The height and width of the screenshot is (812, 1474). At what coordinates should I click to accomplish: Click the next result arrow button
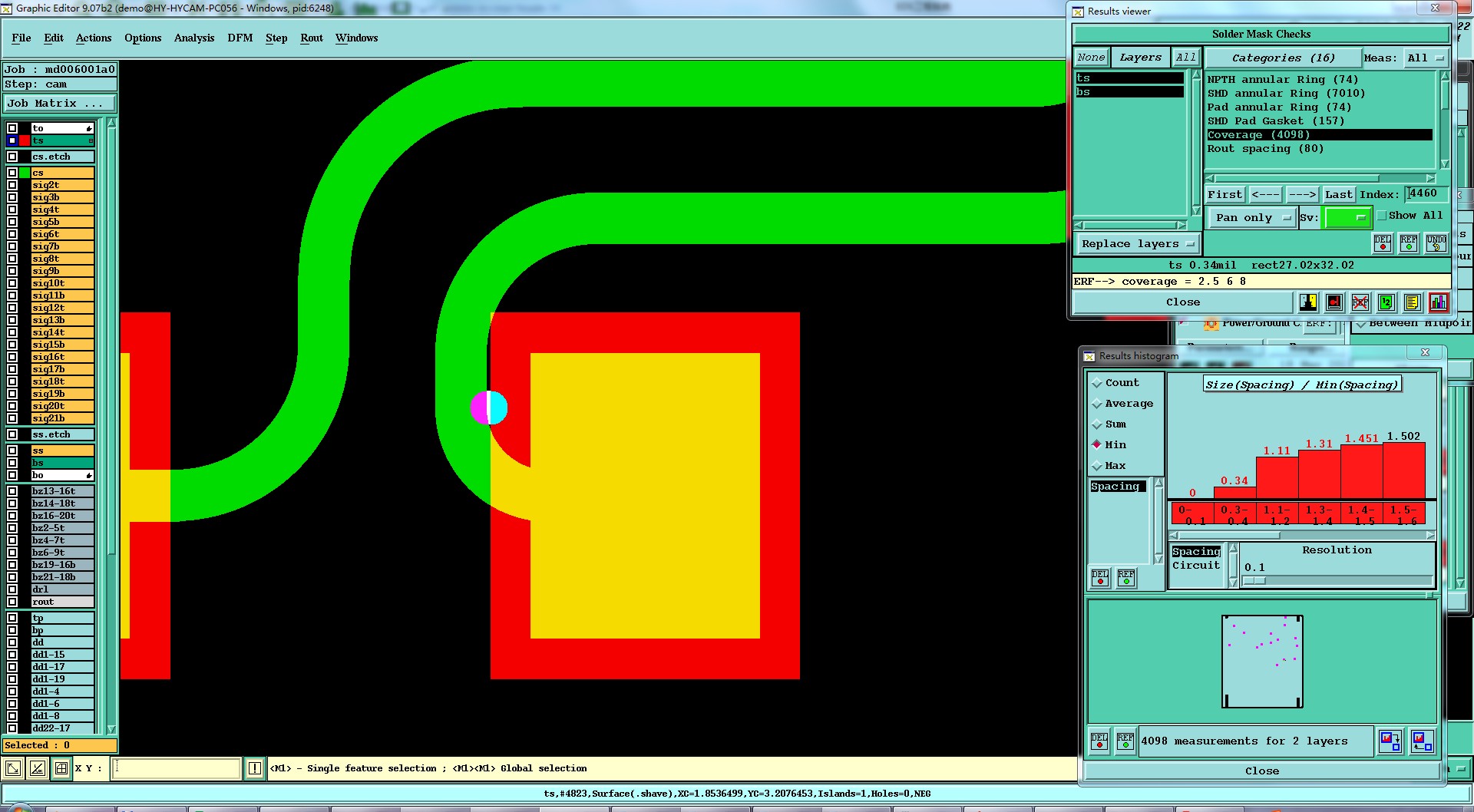1302,195
